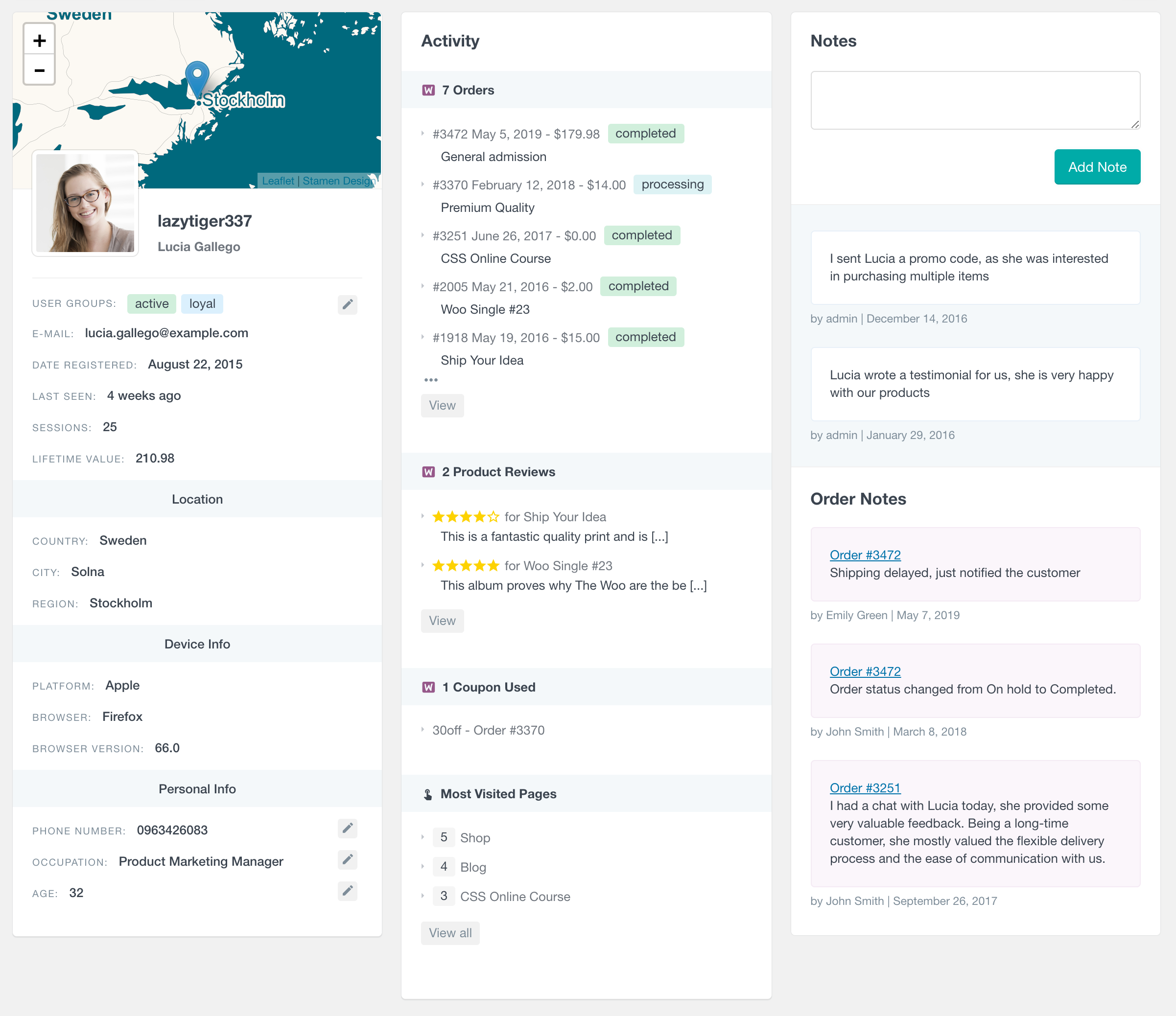
Task: Click the Personal Info section header
Action: pyautogui.click(x=197, y=788)
